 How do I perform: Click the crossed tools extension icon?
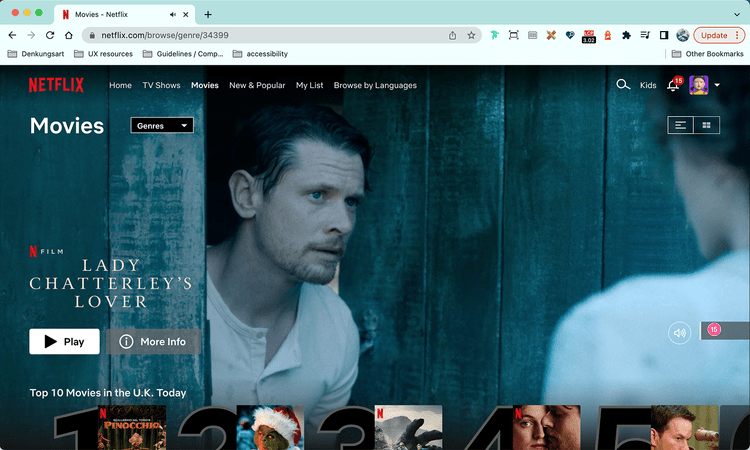(551, 35)
